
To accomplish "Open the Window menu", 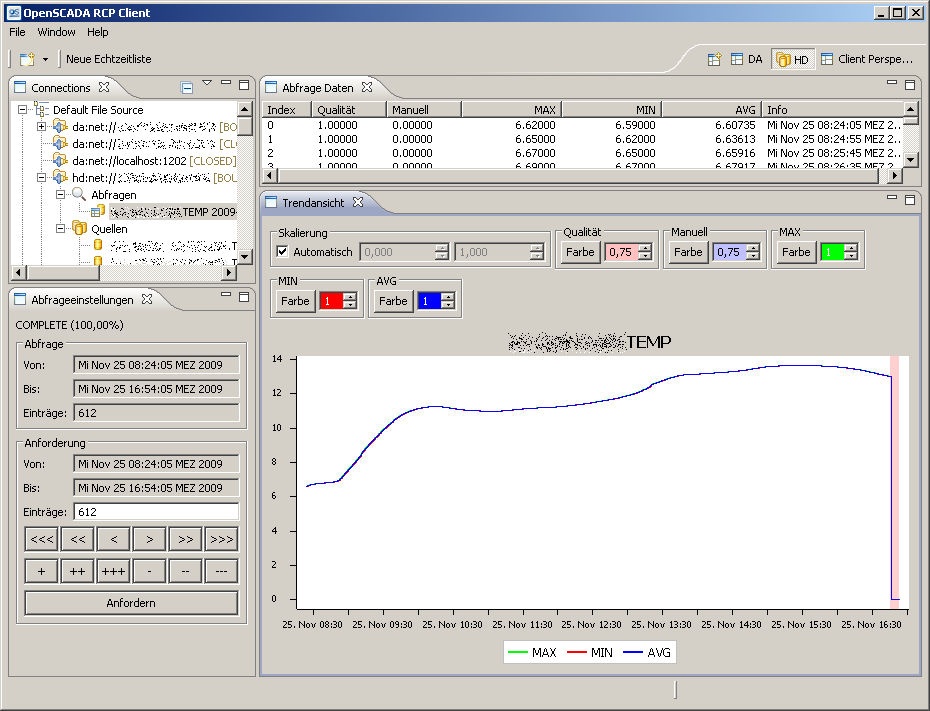I will point(56,32).
